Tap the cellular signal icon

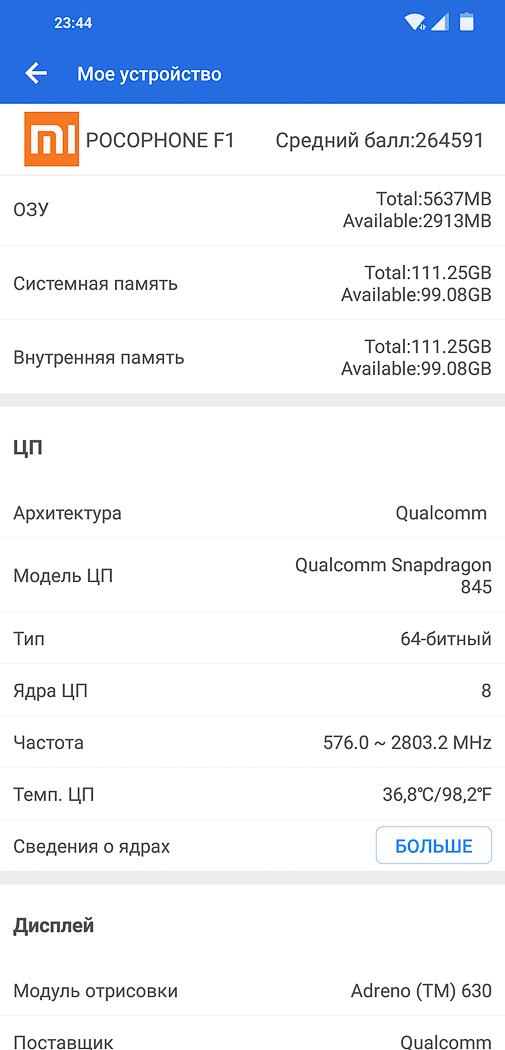440,22
